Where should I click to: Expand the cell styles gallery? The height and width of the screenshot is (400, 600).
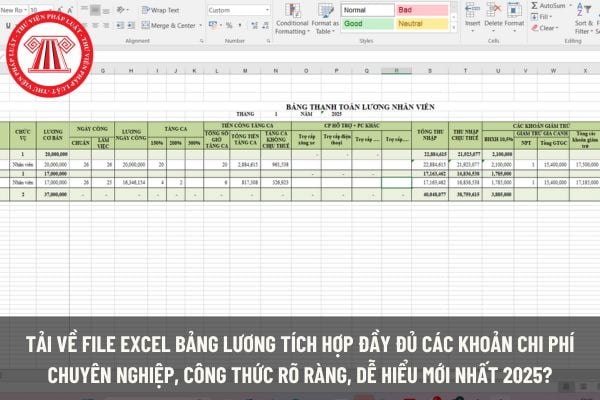point(454,28)
